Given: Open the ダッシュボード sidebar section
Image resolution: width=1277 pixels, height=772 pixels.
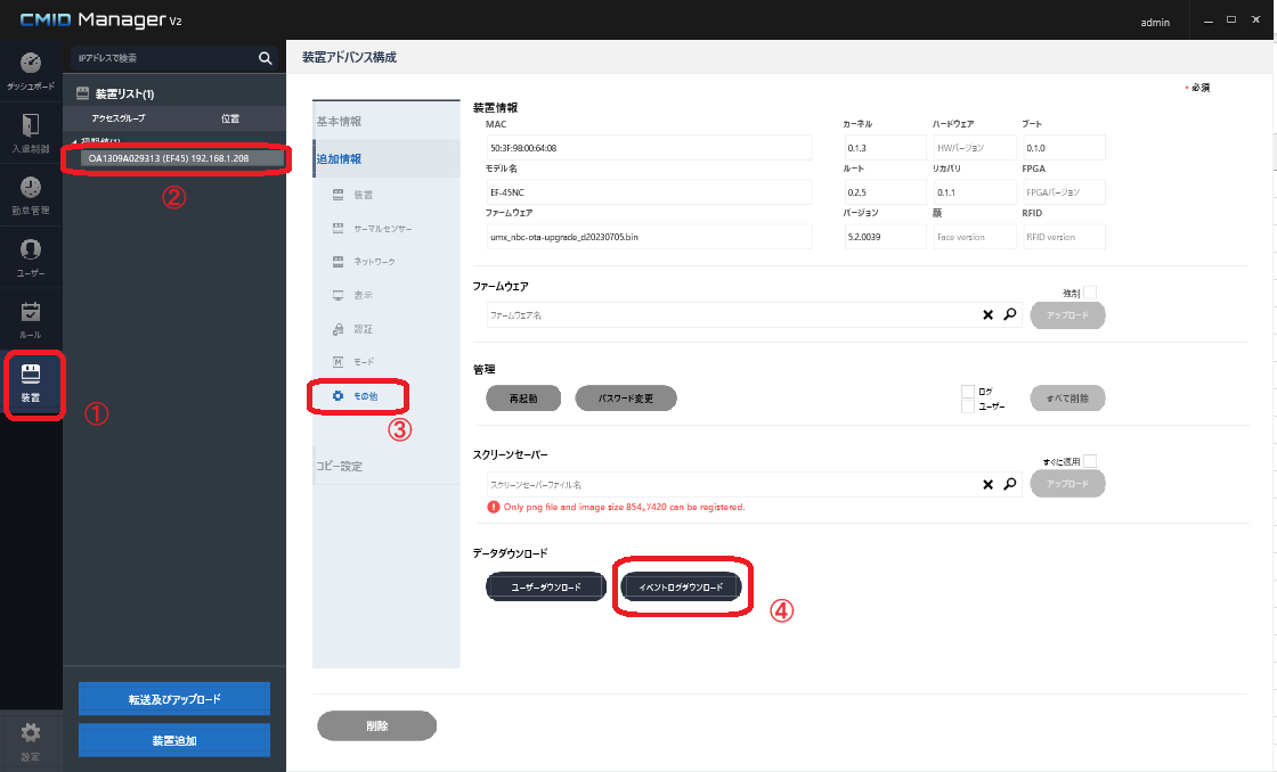Looking at the screenshot, I should (30, 70).
